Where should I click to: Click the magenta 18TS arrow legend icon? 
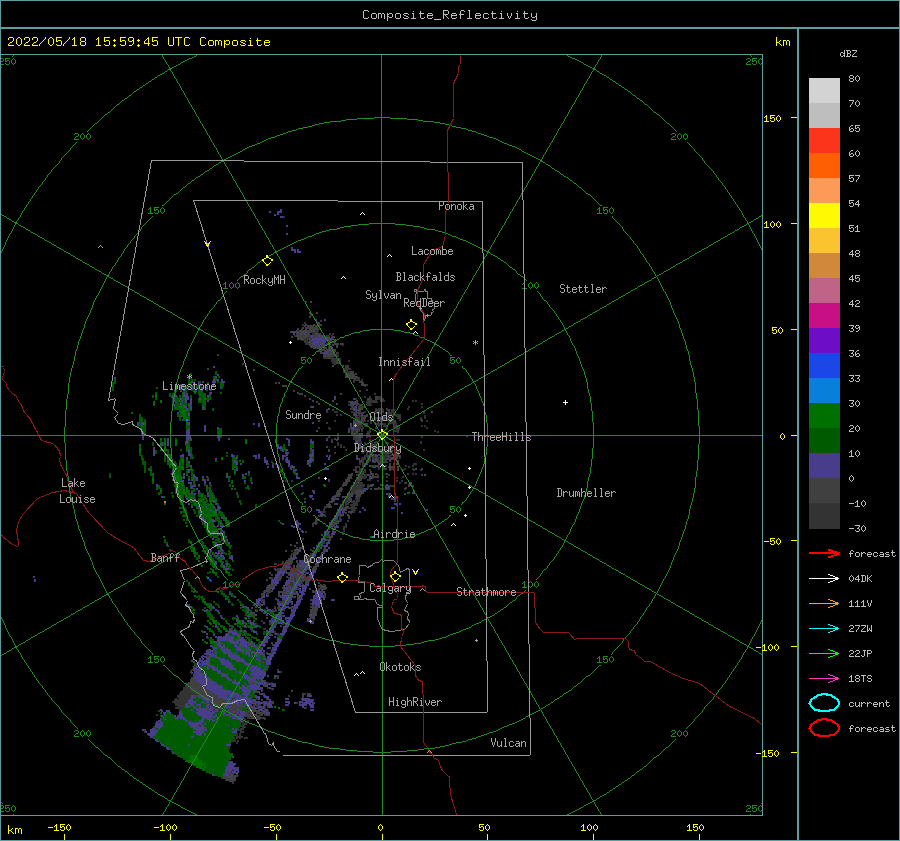pyautogui.click(x=824, y=679)
